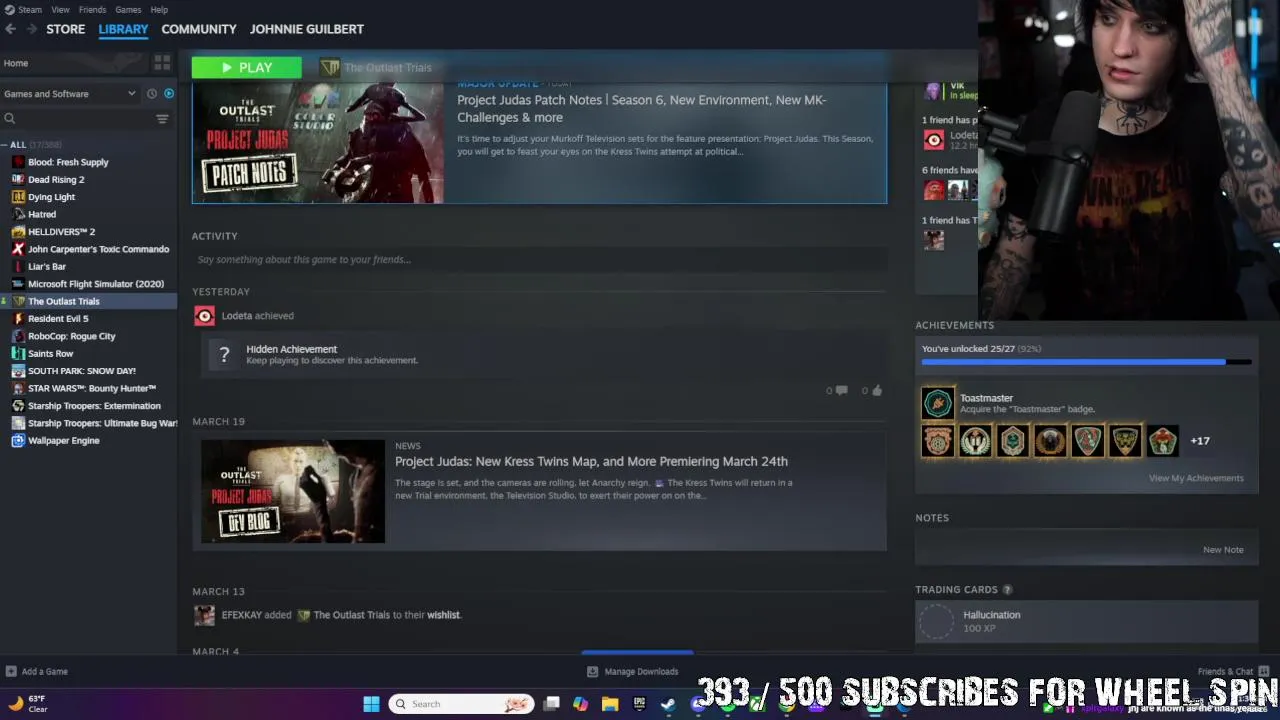Select RoboCop: Rogue City in list
The image size is (1280, 720).
71,336
